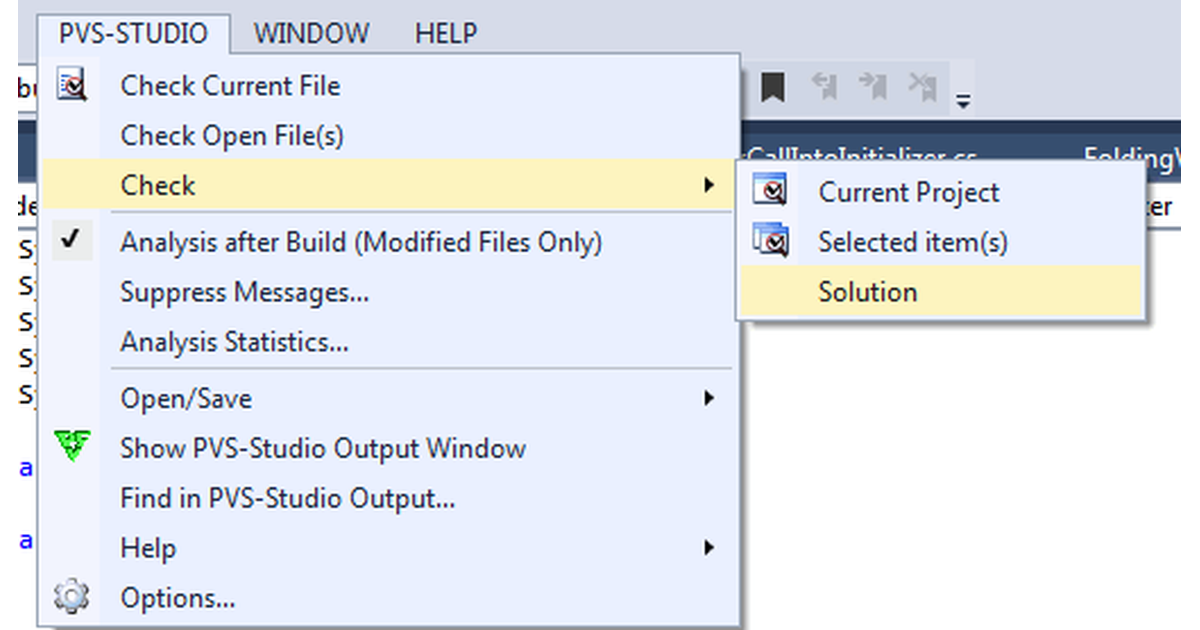Click the Selected item(s) check icon
The height and width of the screenshot is (630, 1200).
coord(772,241)
